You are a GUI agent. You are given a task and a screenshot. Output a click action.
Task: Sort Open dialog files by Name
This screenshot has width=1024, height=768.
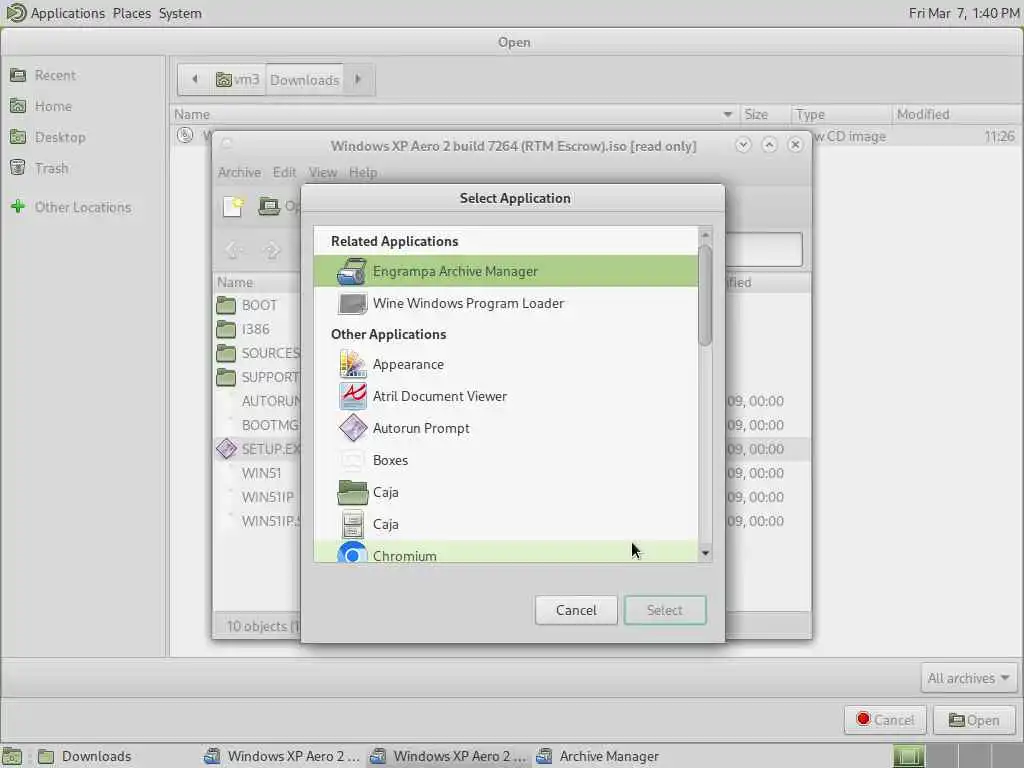pos(454,114)
